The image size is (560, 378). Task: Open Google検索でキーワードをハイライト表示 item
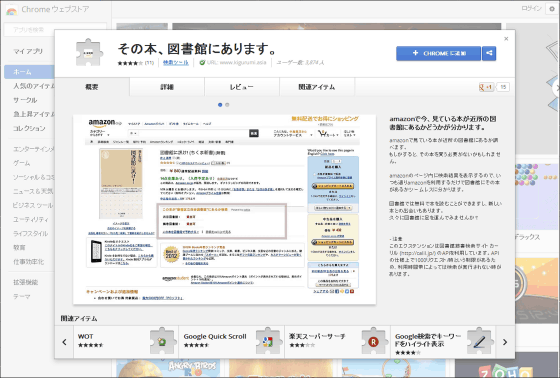pos(443,342)
